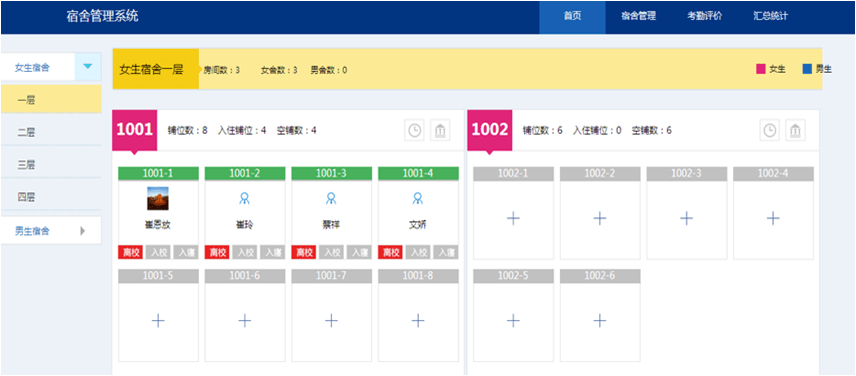This screenshot has height=376, width=856.
Task: Toggle 入寝 status for bed 1001-4
Action: click(447, 252)
